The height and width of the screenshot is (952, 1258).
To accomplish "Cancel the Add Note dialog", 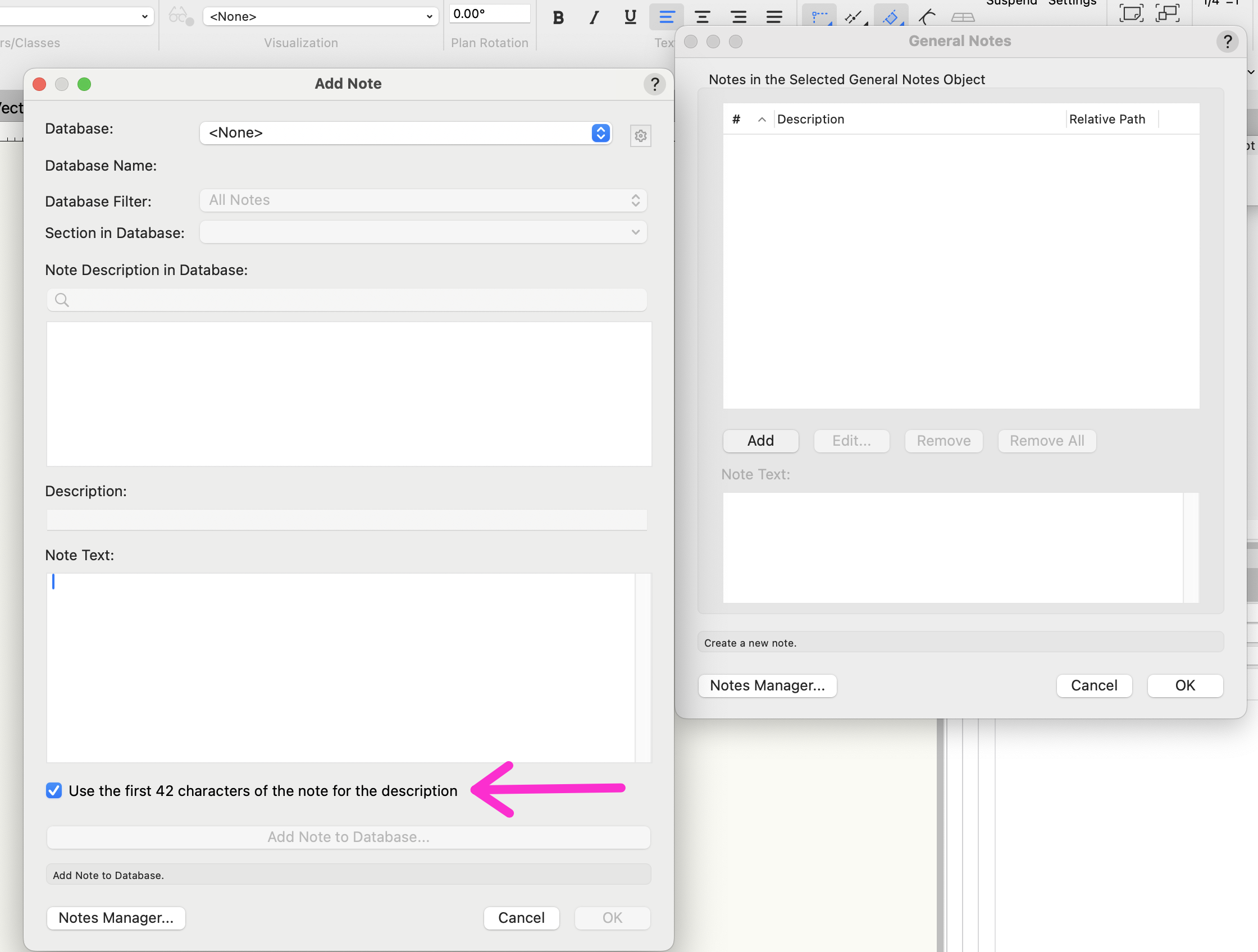I will (521, 918).
